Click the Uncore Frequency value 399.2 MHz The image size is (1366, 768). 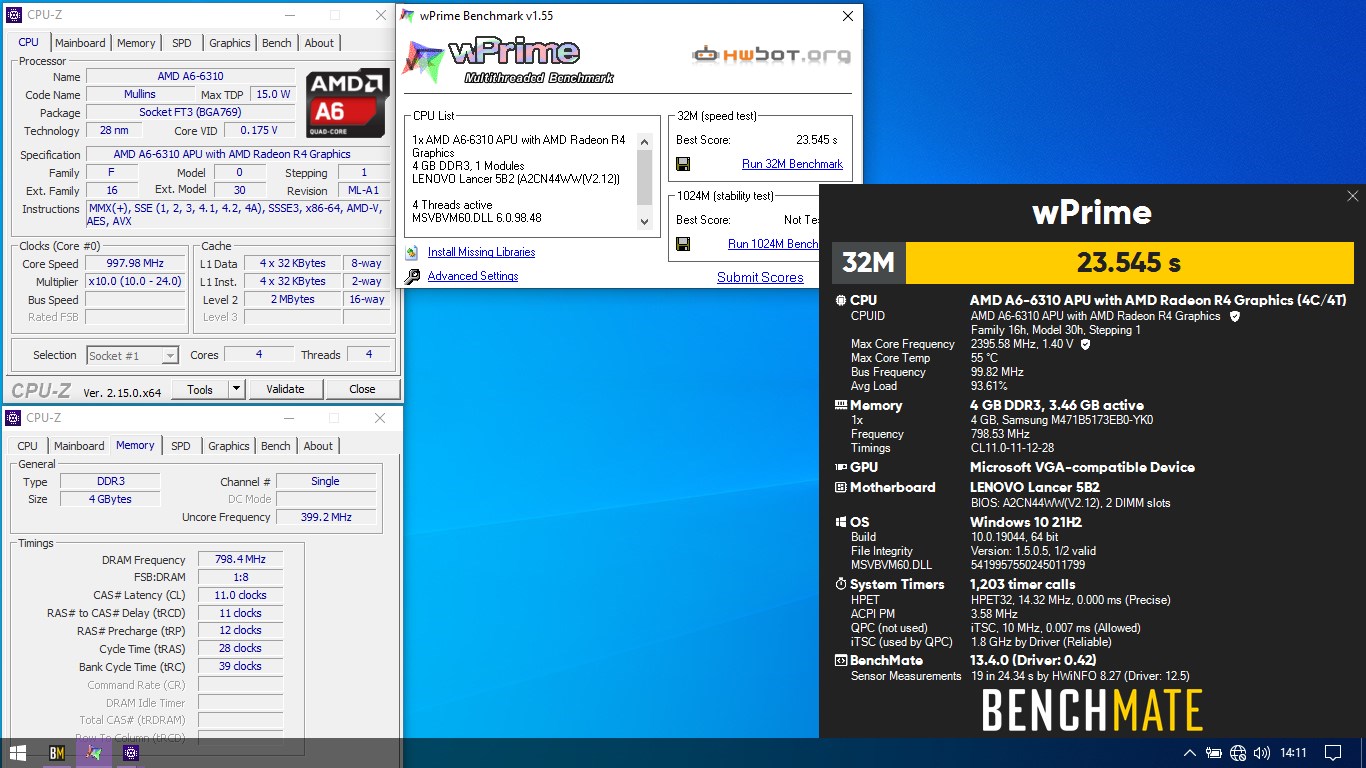tap(326, 517)
